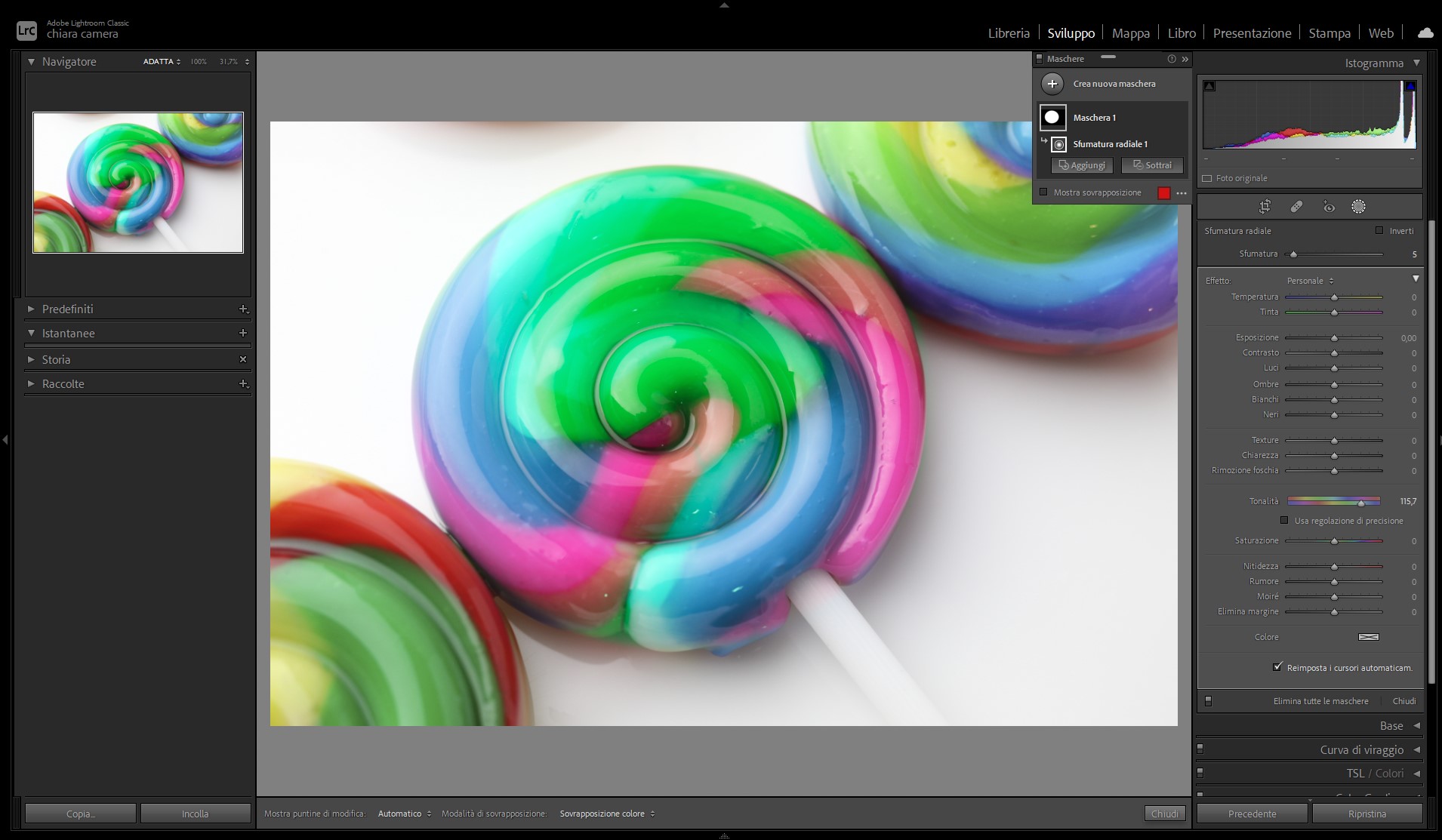This screenshot has height=840, width=1442.
Task: Click the Colore swatch box in mask effects
Action: coord(1368,637)
